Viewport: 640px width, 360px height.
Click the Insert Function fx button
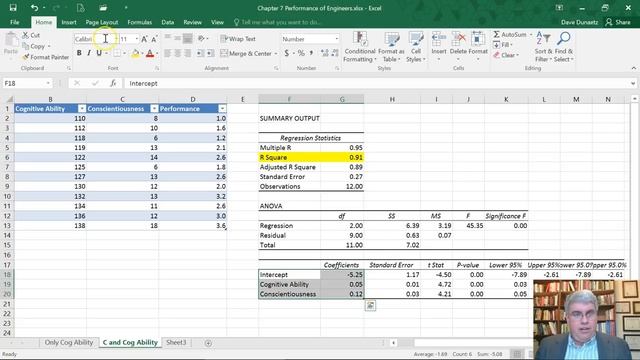(x=113, y=83)
